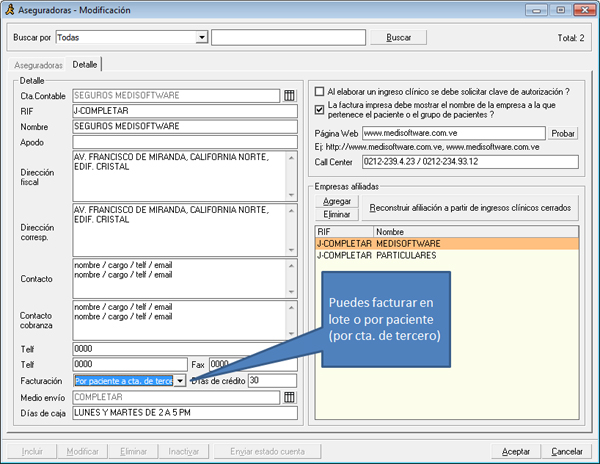This screenshot has height=464, width=600.
Task: Click Probar next to the web page field
Action: (x=564, y=133)
